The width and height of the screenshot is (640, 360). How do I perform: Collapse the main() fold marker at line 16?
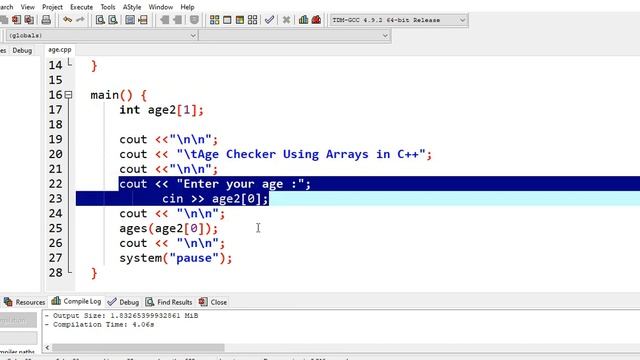69,95
